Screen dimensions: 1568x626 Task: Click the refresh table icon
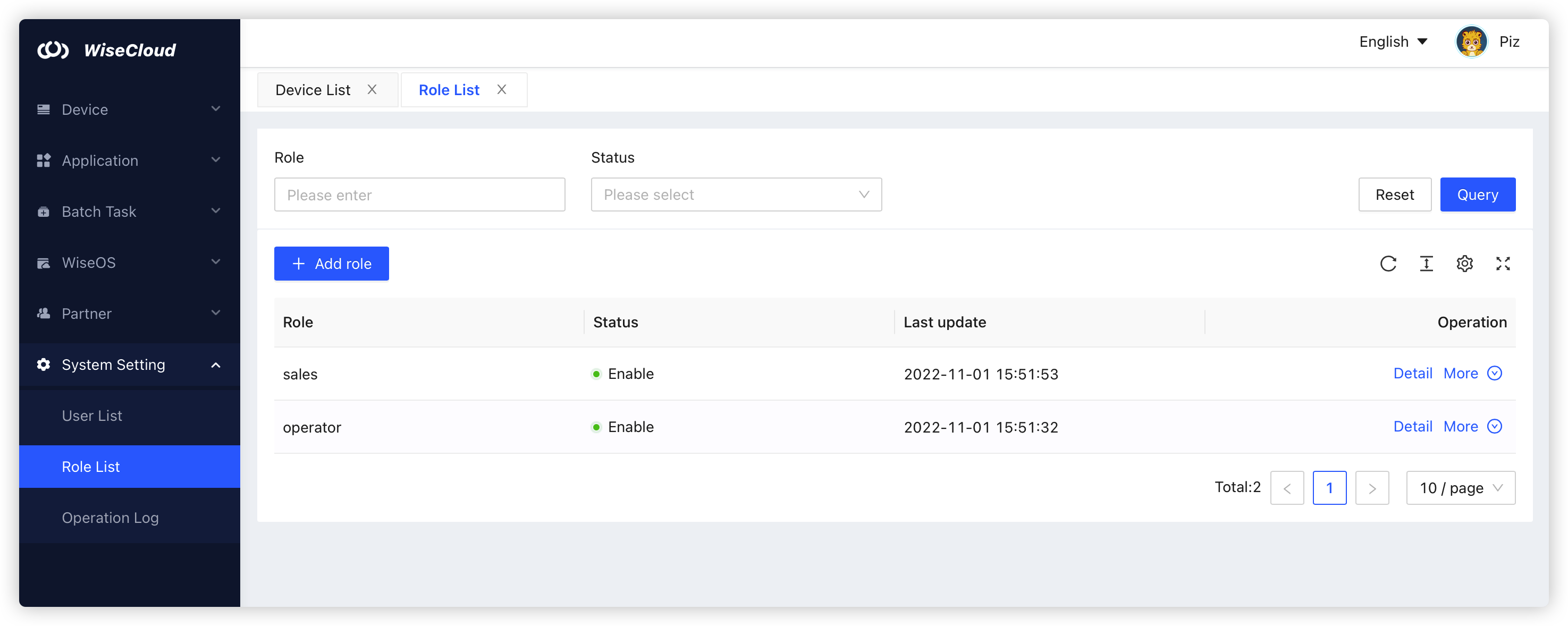(1388, 264)
